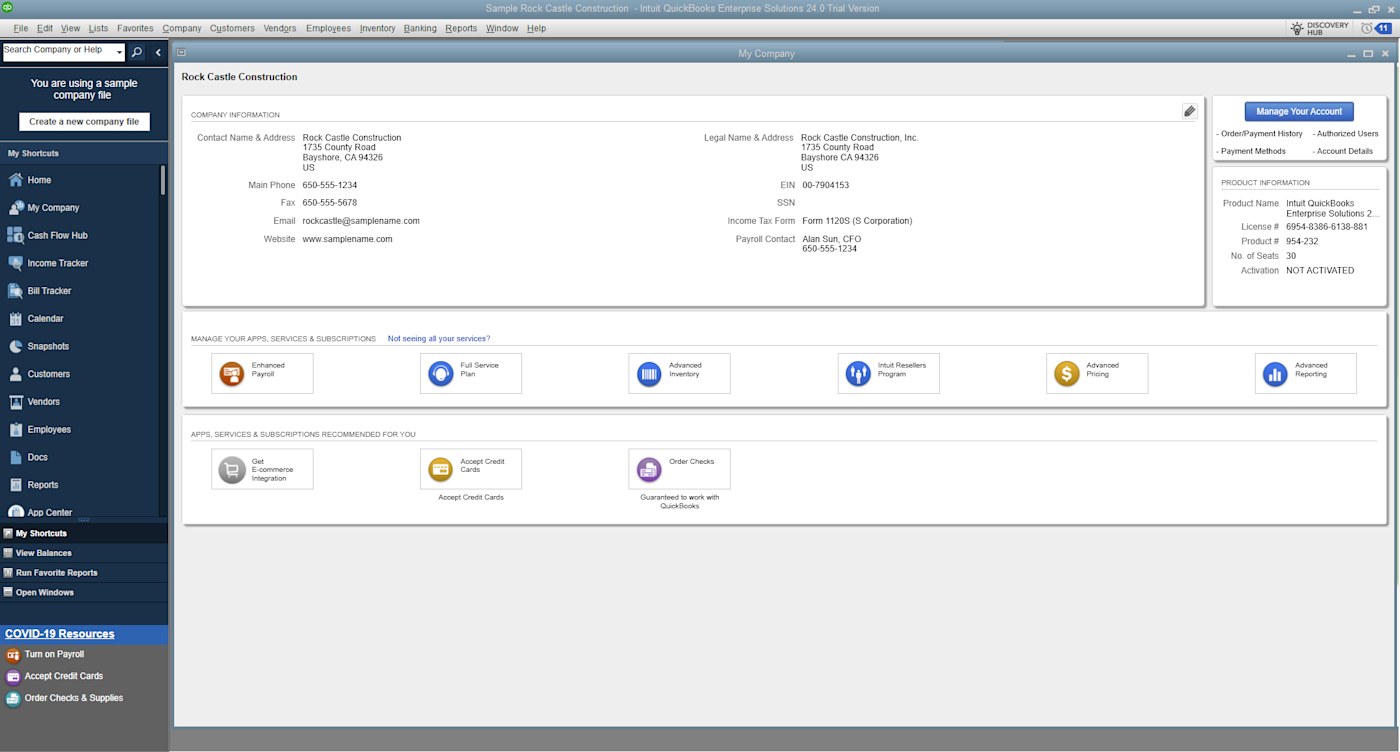Screen dimensions: 1400x752
Task: Open the Reports menu
Action: (461, 28)
